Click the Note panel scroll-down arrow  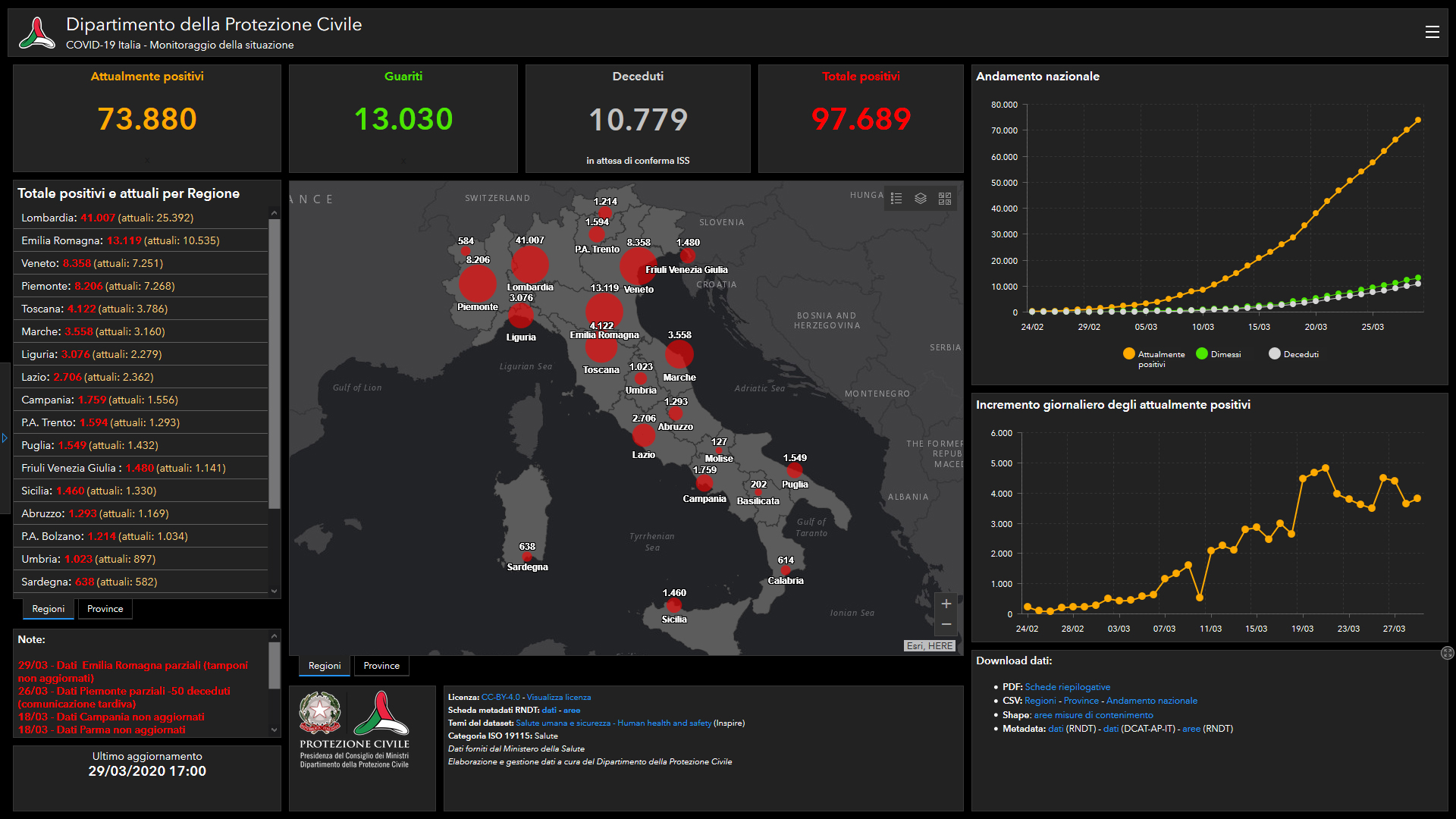tap(274, 730)
